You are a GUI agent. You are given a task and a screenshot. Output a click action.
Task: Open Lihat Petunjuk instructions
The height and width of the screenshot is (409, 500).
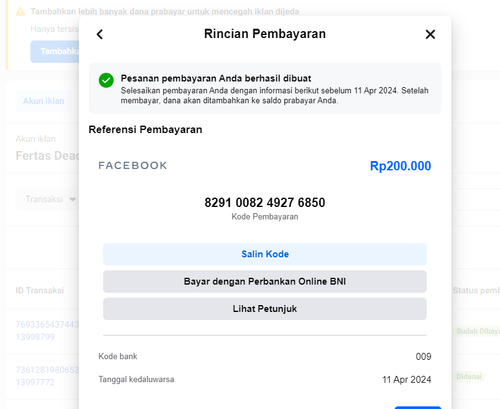265,309
